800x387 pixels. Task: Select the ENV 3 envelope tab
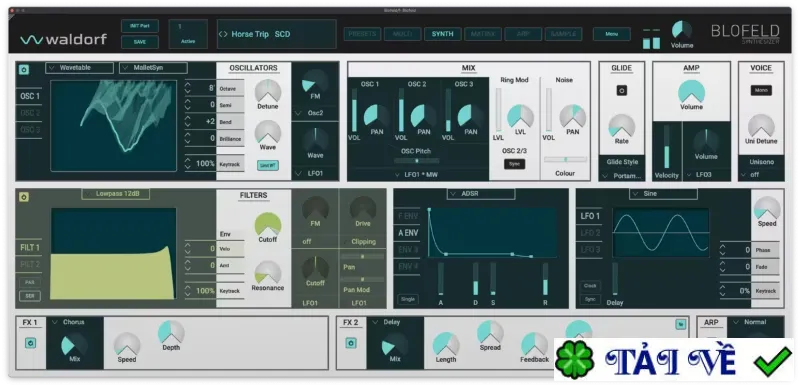pyautogui.click(x=408, y=250)
